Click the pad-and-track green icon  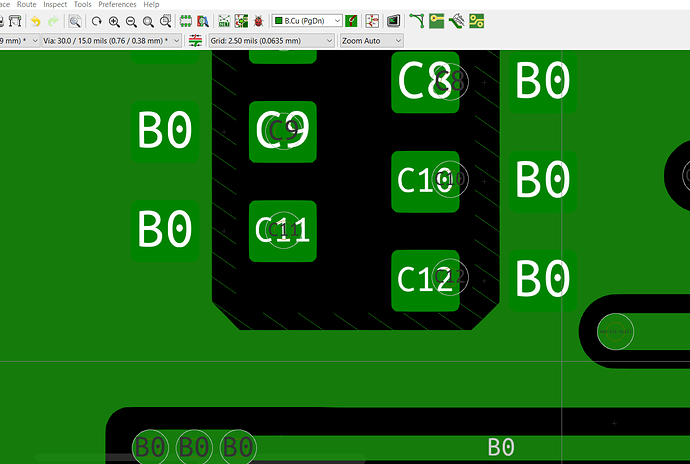(437, 21)
